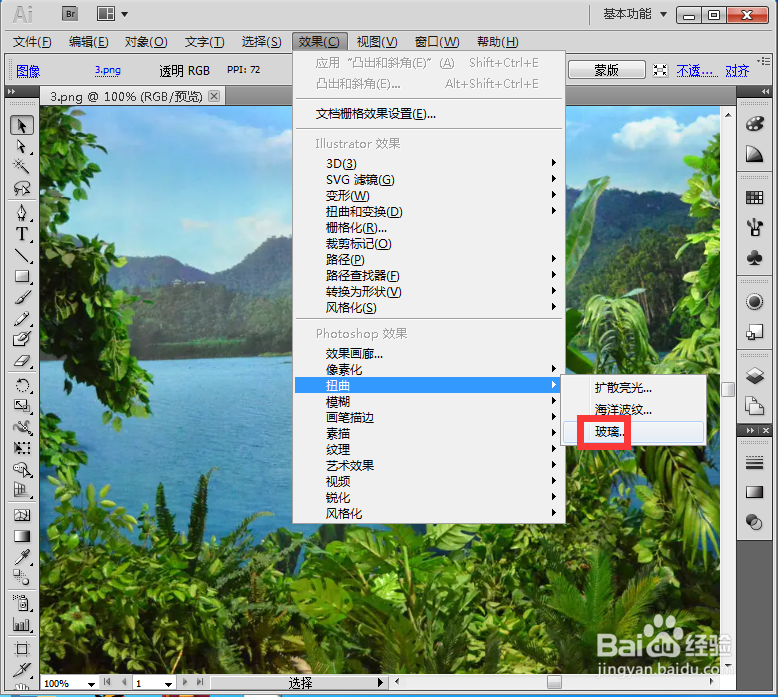Open the 对象(O) menu
The image size is (778, 697).
coord(146,42)
